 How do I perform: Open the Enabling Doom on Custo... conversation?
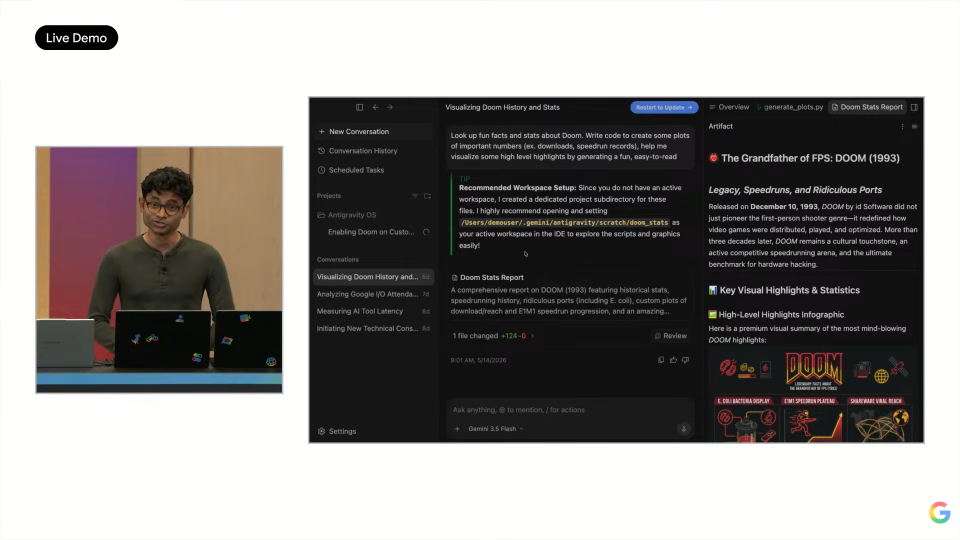click(x=371, y=232)
